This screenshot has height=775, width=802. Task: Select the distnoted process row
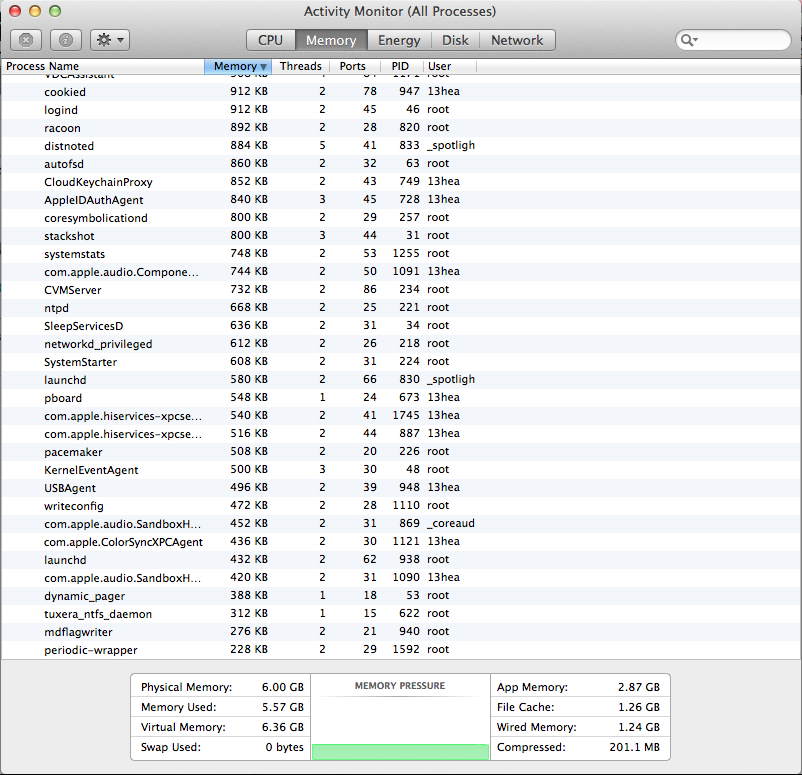pyautogui.click(x=401, y=146)
